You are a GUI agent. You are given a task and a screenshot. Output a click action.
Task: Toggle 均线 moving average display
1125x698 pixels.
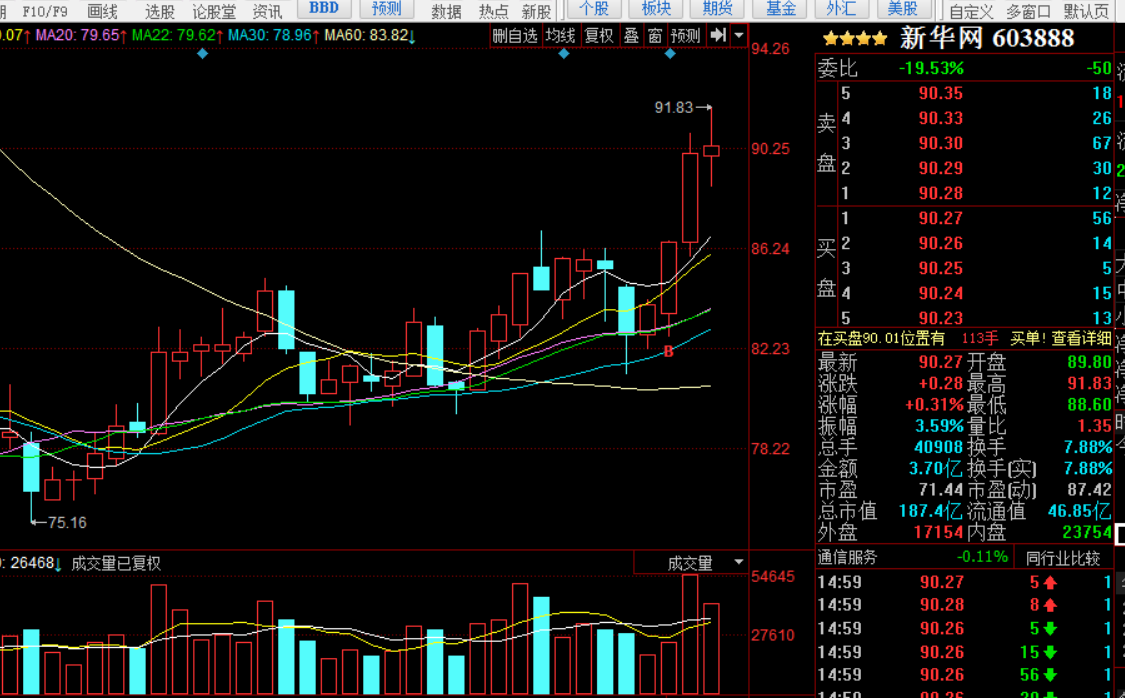point(560,35)
